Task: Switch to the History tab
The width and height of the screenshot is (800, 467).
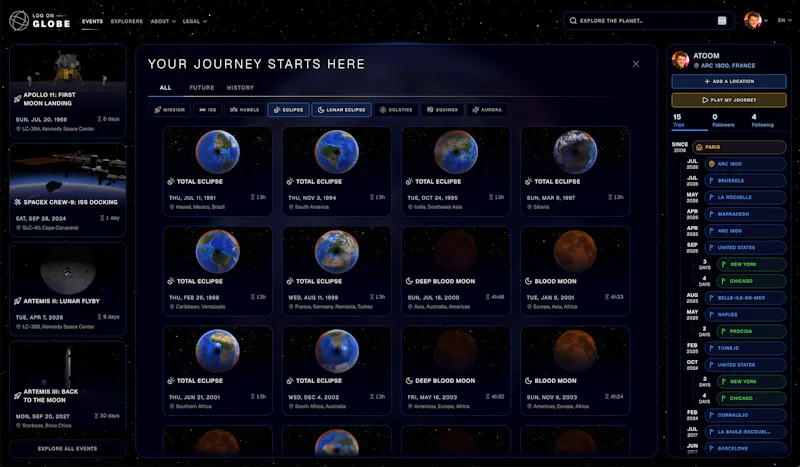Action: [x=240, y=88]
